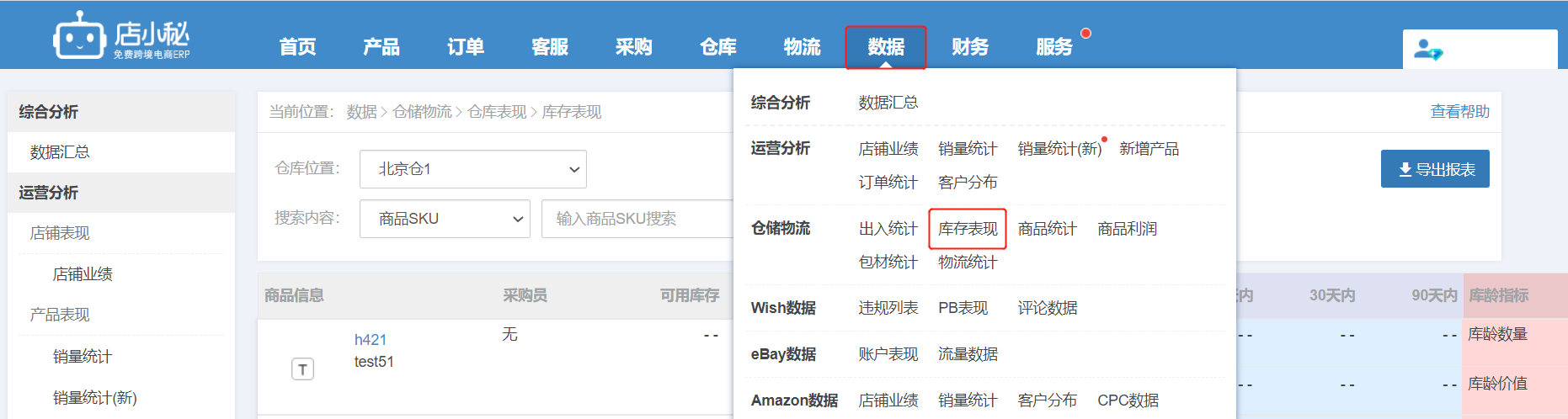Select 出入统计 in the dropdown menu

coord(888,229)
